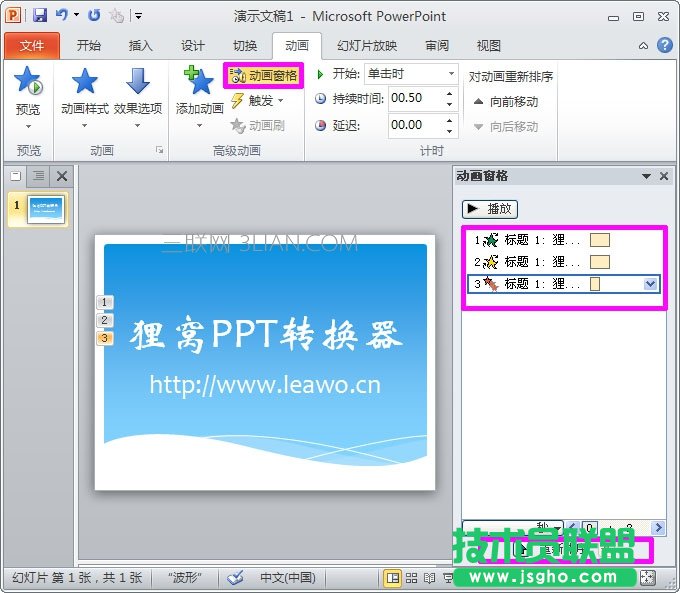Select animation item 3 标题 1
This screenshot has width=680, height=593.
[564, 284]
